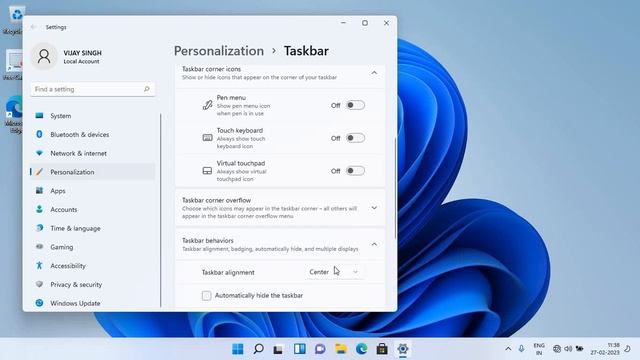Image resolution: width=640 pixels, height=360 pixels.
Task: Click the microphone icon in the system tray
Action: (x=522, y=349)
